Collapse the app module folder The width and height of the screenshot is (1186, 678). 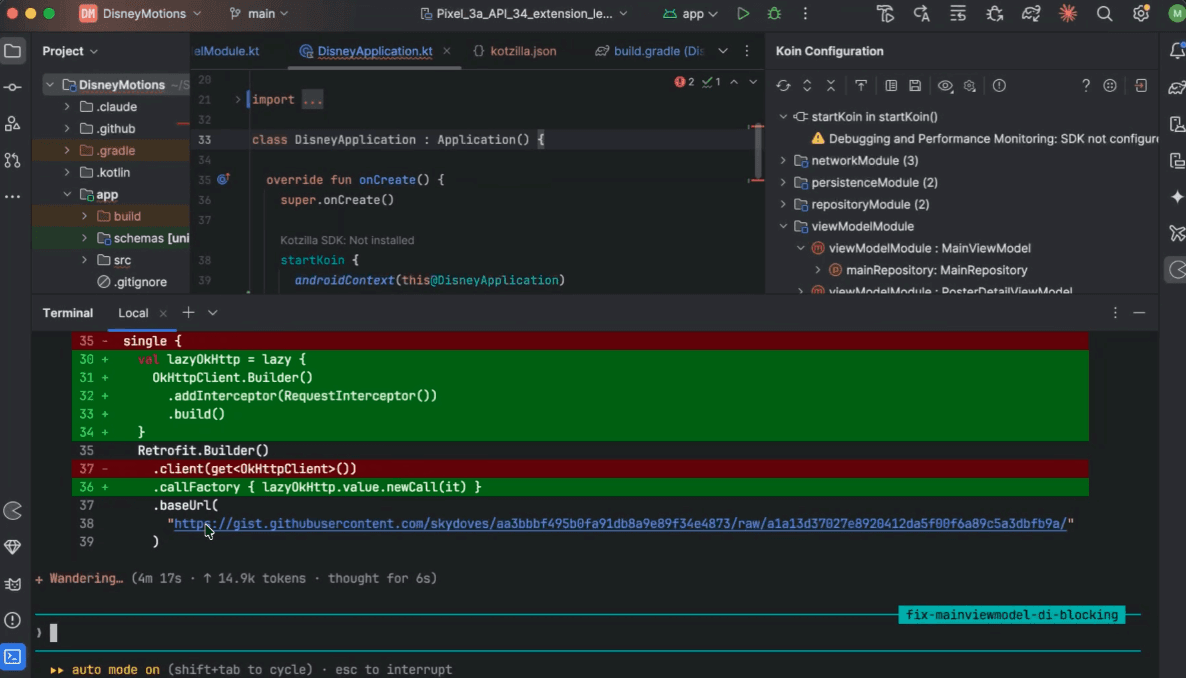pos(67,194)
